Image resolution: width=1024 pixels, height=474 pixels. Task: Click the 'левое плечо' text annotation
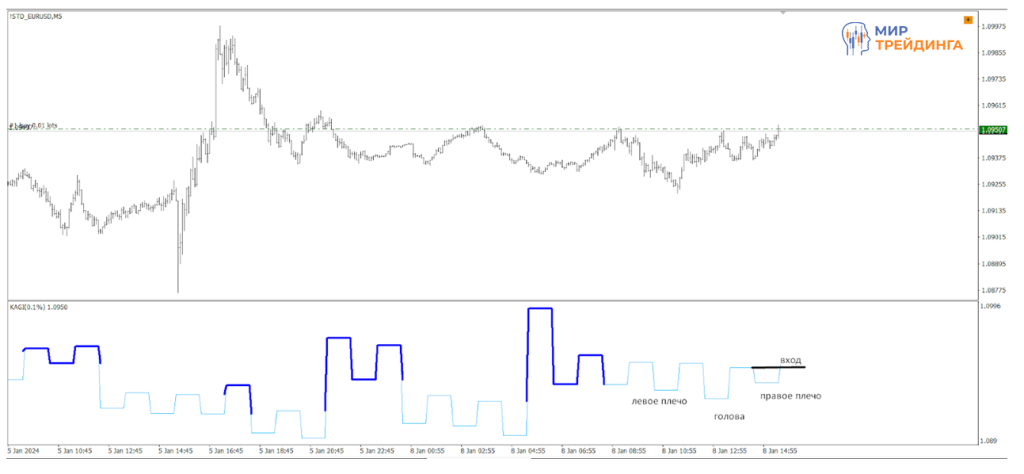point(658,402)
